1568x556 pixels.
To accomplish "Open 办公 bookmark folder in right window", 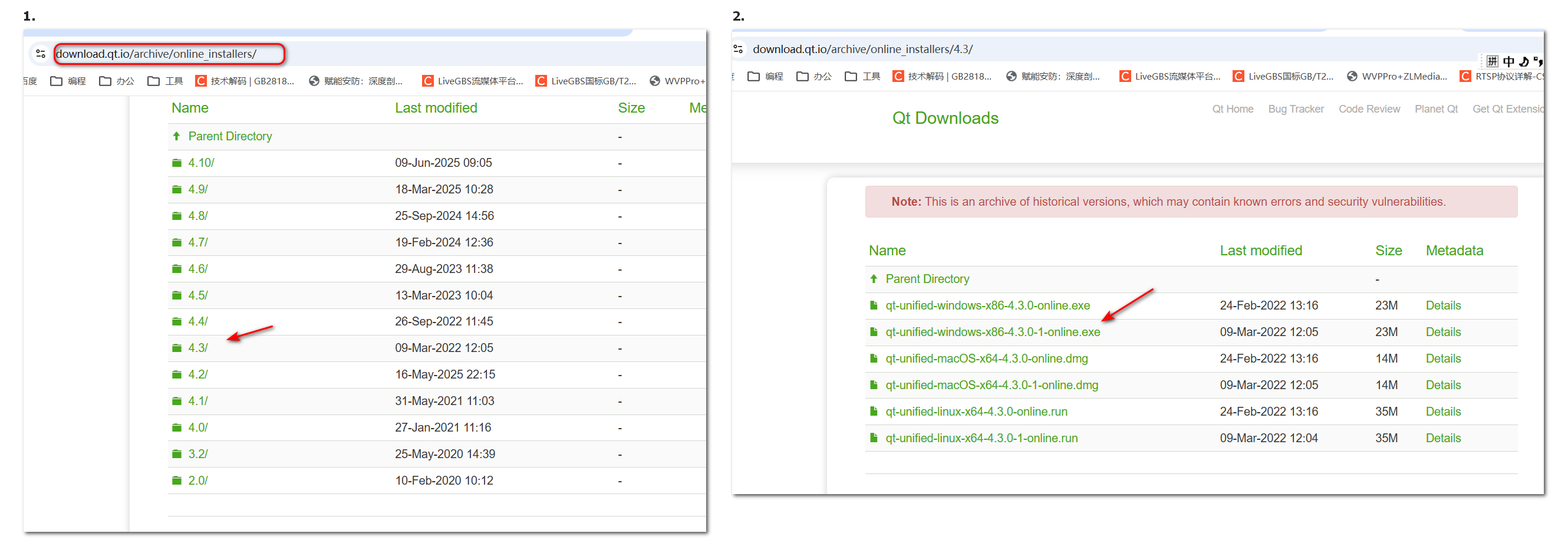I will 814,76.
